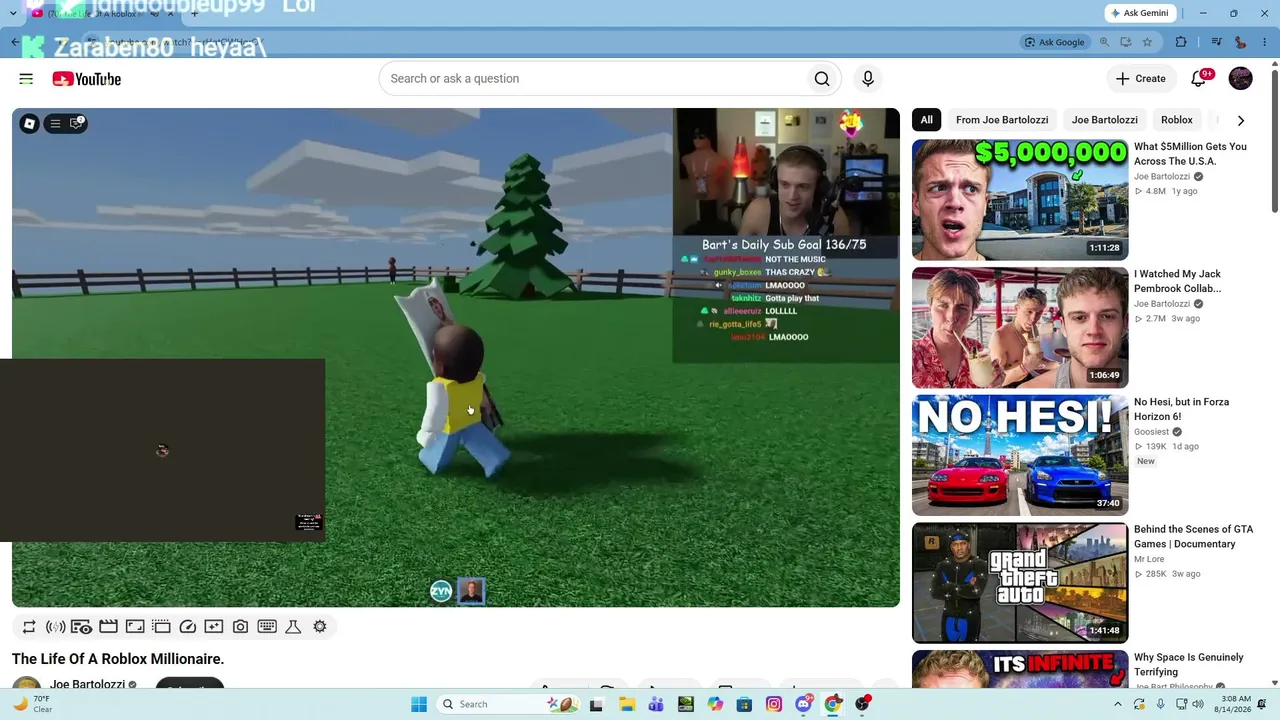The image size is (1280, 720).
Task: Show hidden system tray icons
Action: coord(1118,704)
